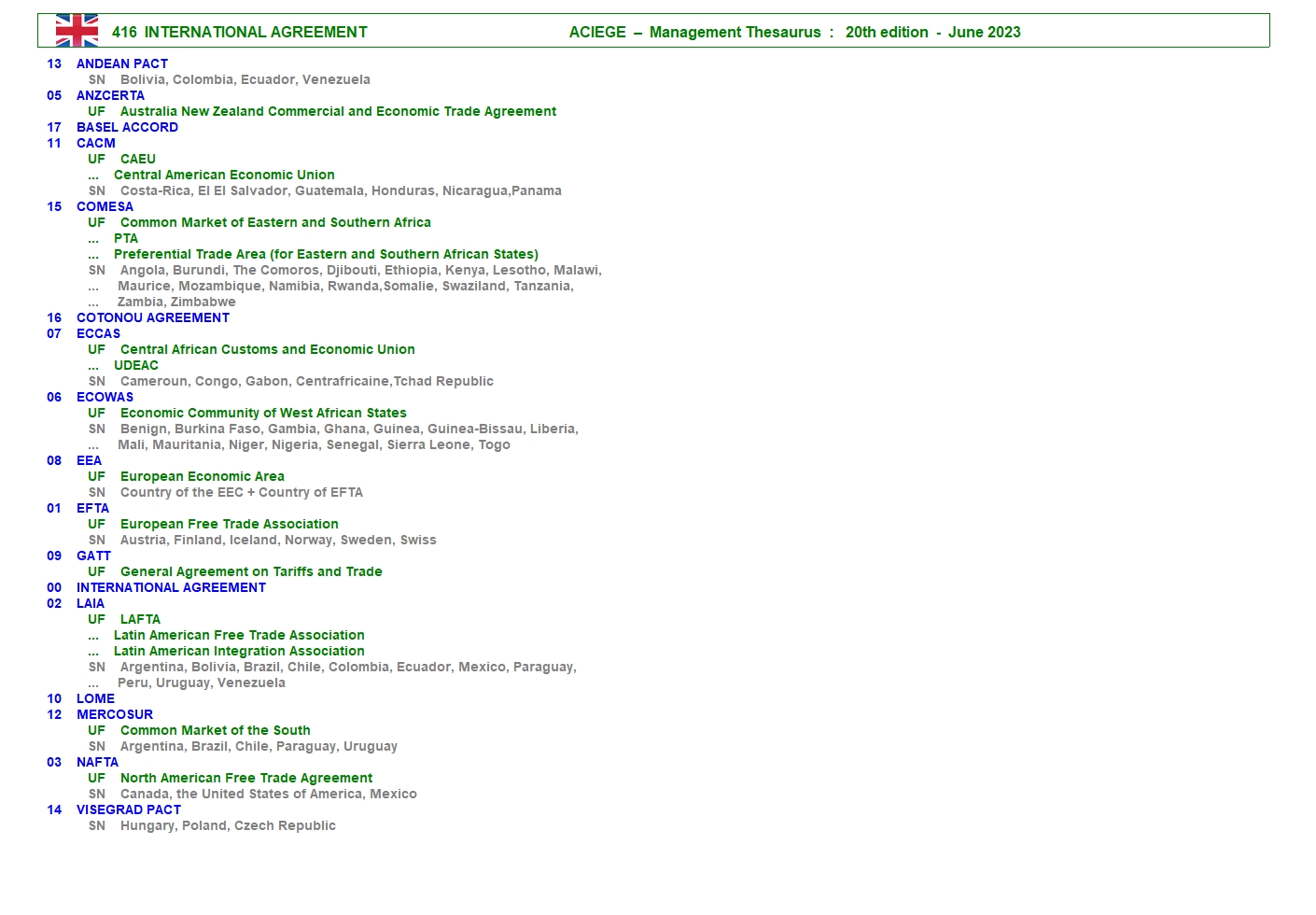Select the ECOWAS term
Screen dimensions: 1316x915
coord(105,397)
